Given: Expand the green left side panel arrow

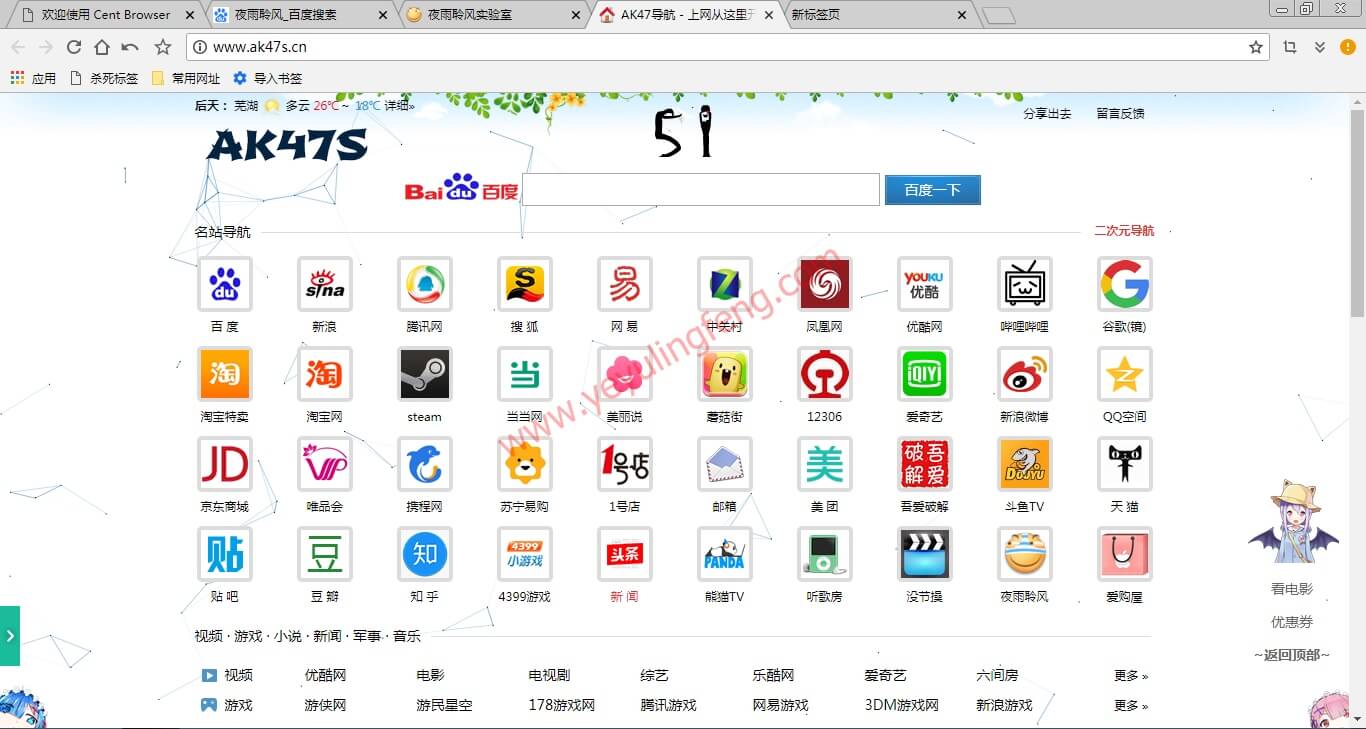Looking at the screenshot, I should point(10,636).
